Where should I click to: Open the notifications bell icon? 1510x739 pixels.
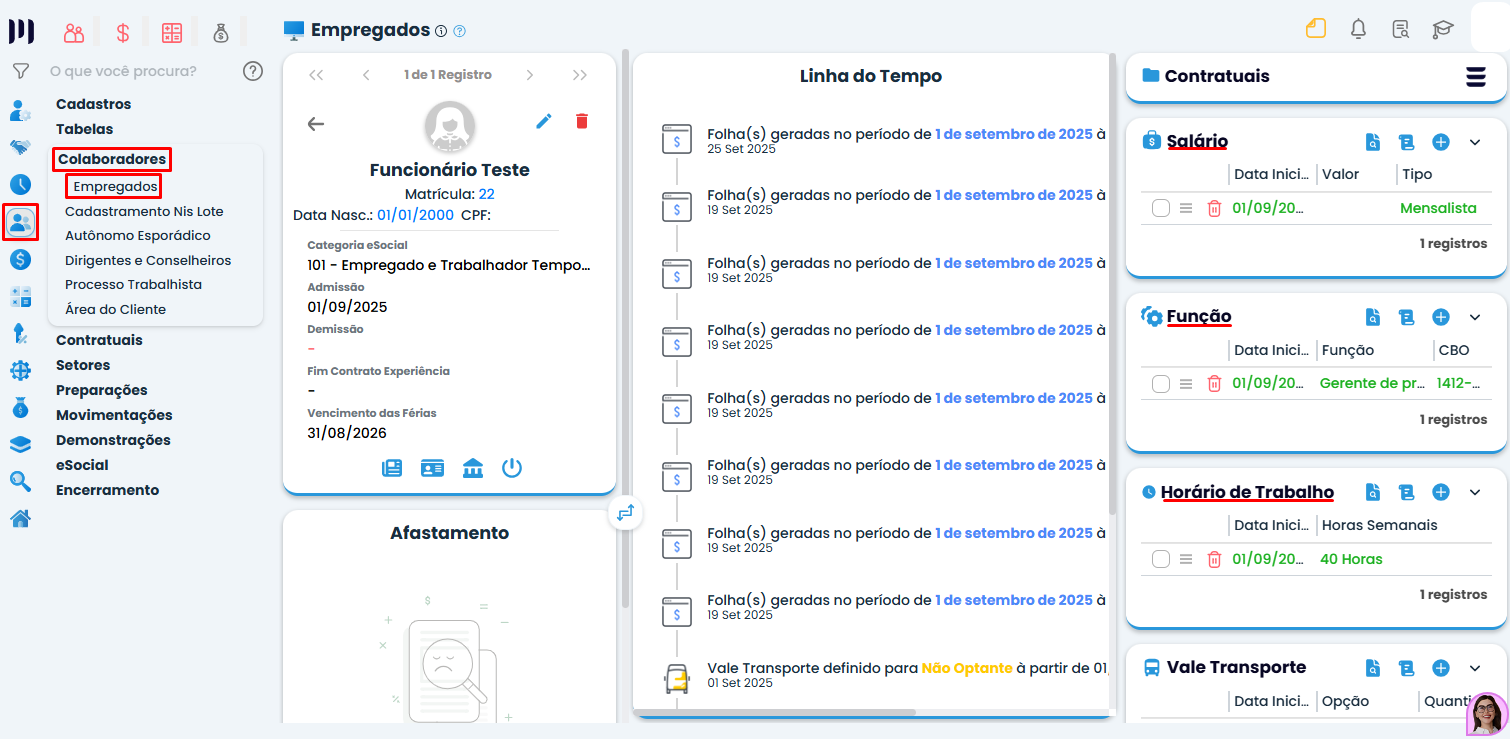click(x=1358, y=29)
